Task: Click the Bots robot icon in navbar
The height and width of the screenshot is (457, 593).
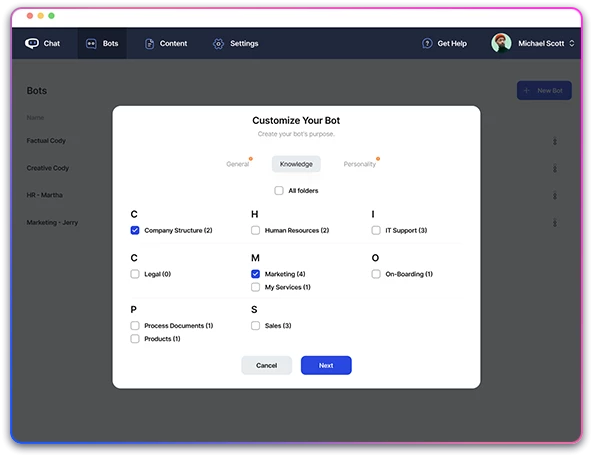Action: click(x=91, y=44)
